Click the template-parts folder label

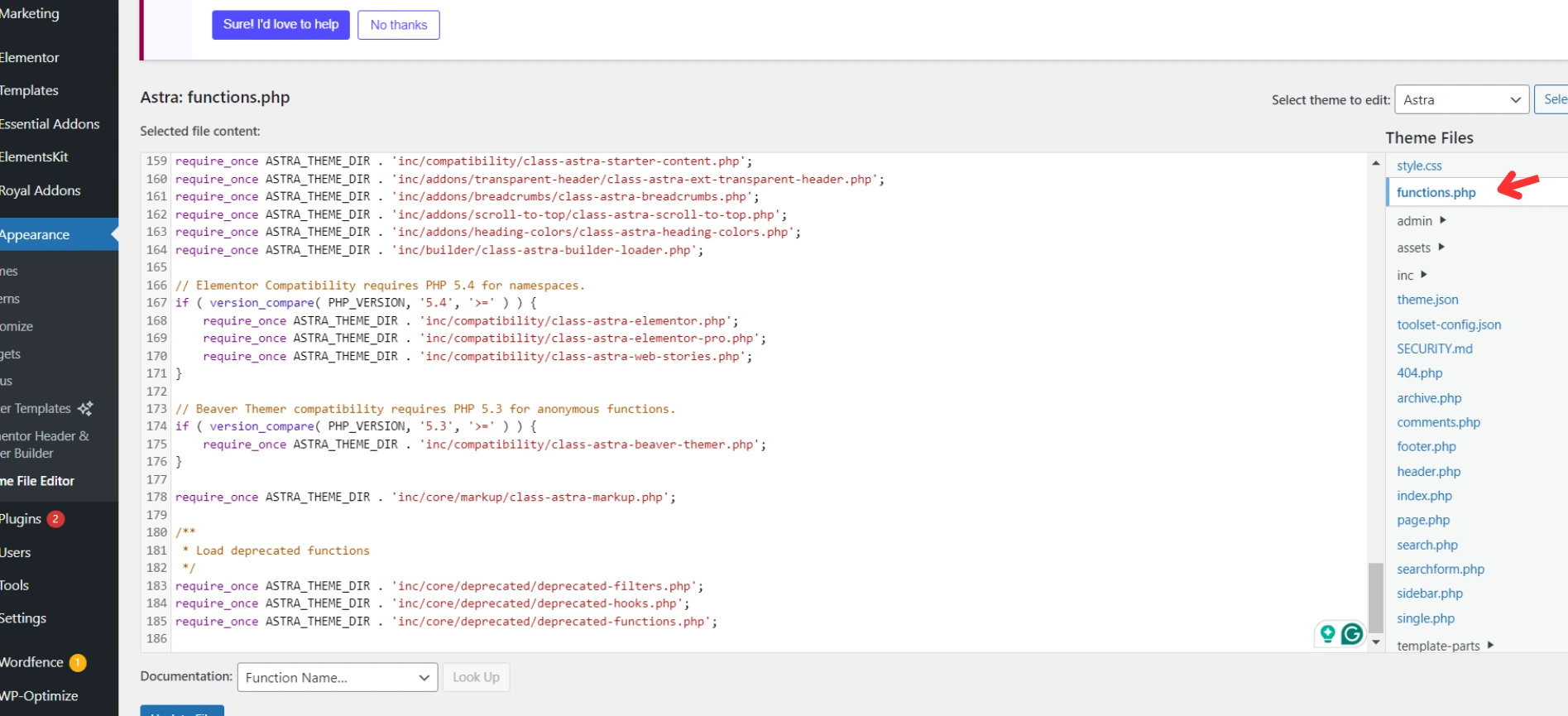click(x=1438, y=646)
